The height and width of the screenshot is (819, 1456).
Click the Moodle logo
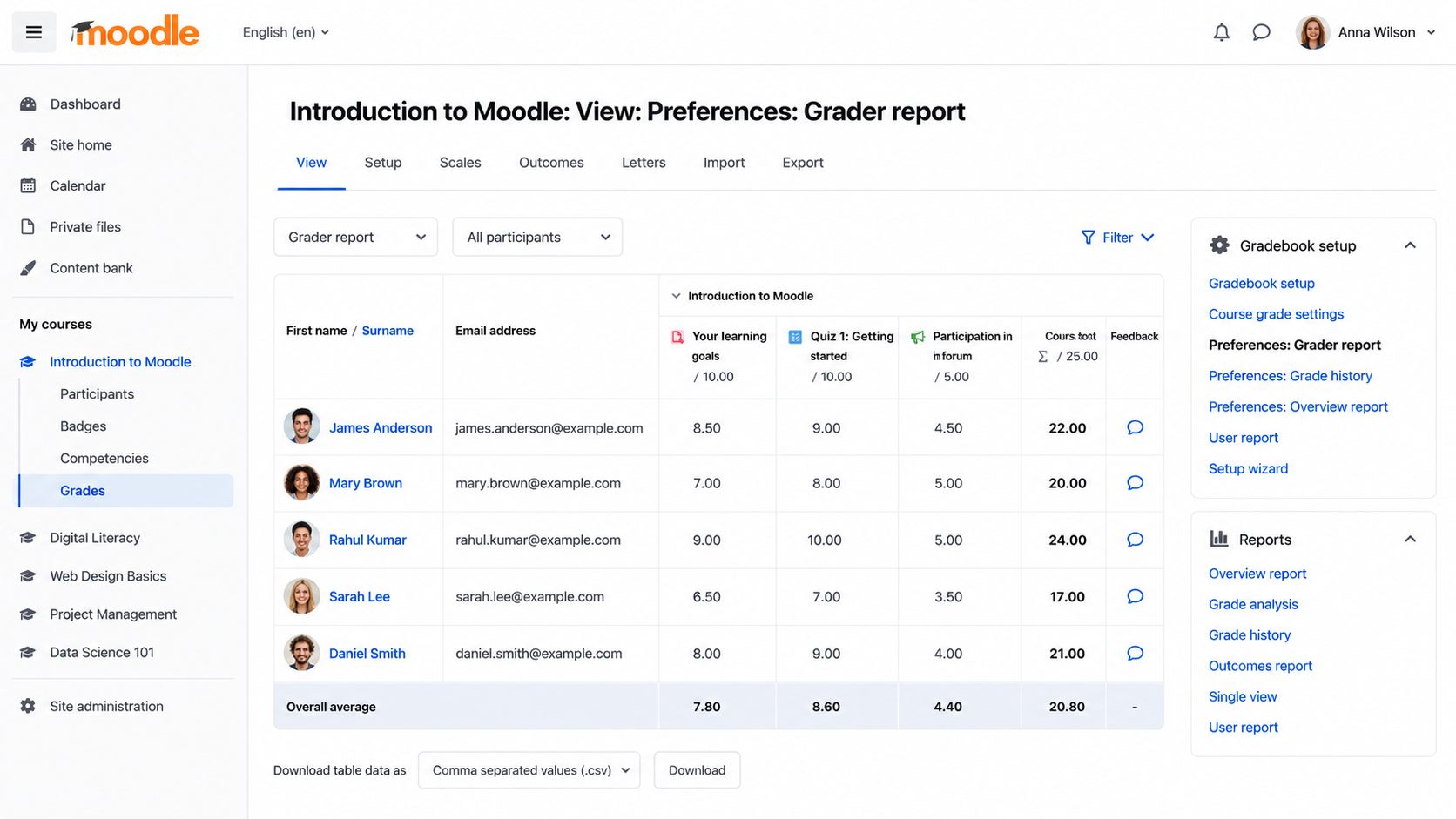point(135,32)
